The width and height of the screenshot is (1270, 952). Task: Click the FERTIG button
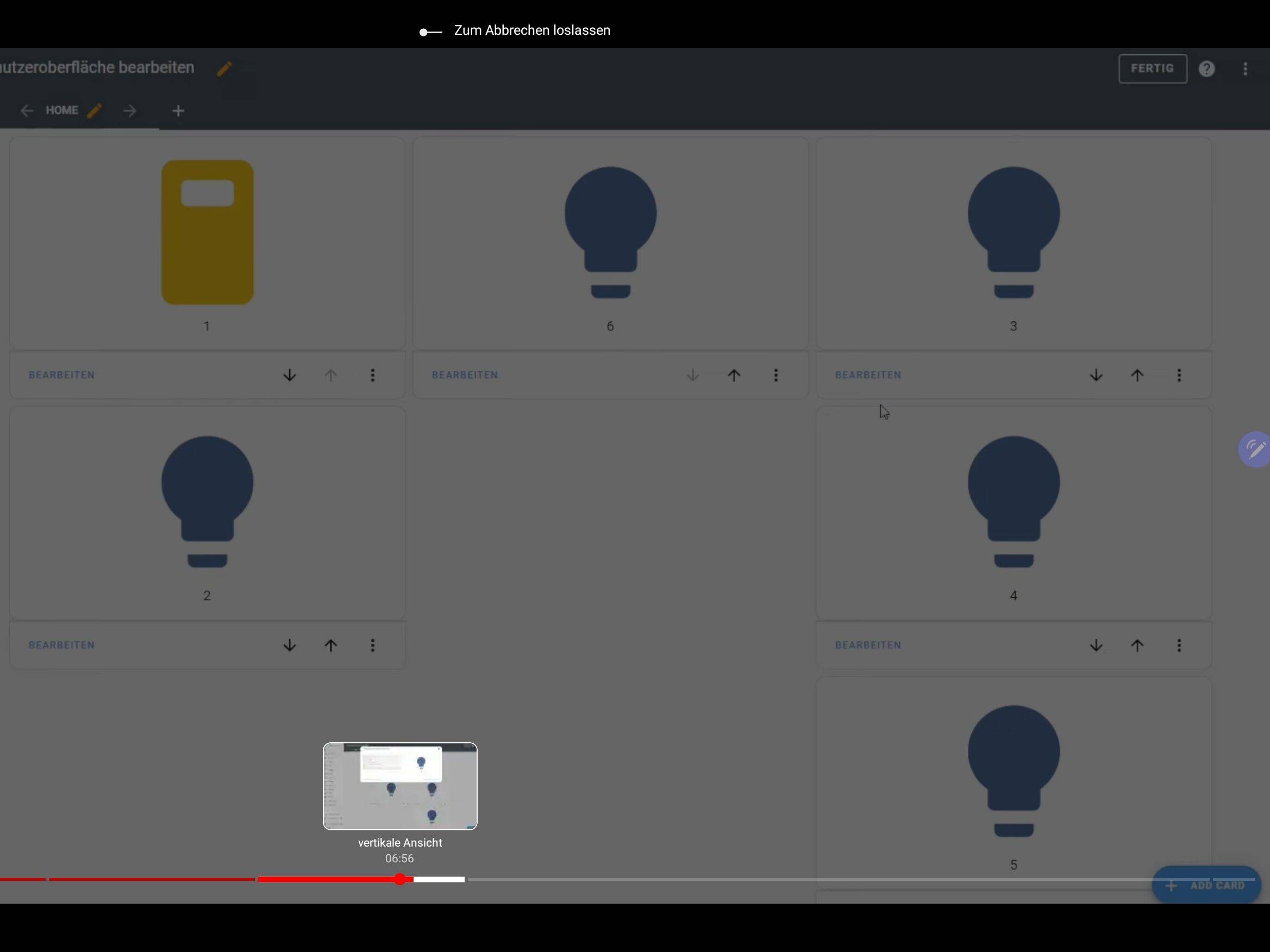1152,69
